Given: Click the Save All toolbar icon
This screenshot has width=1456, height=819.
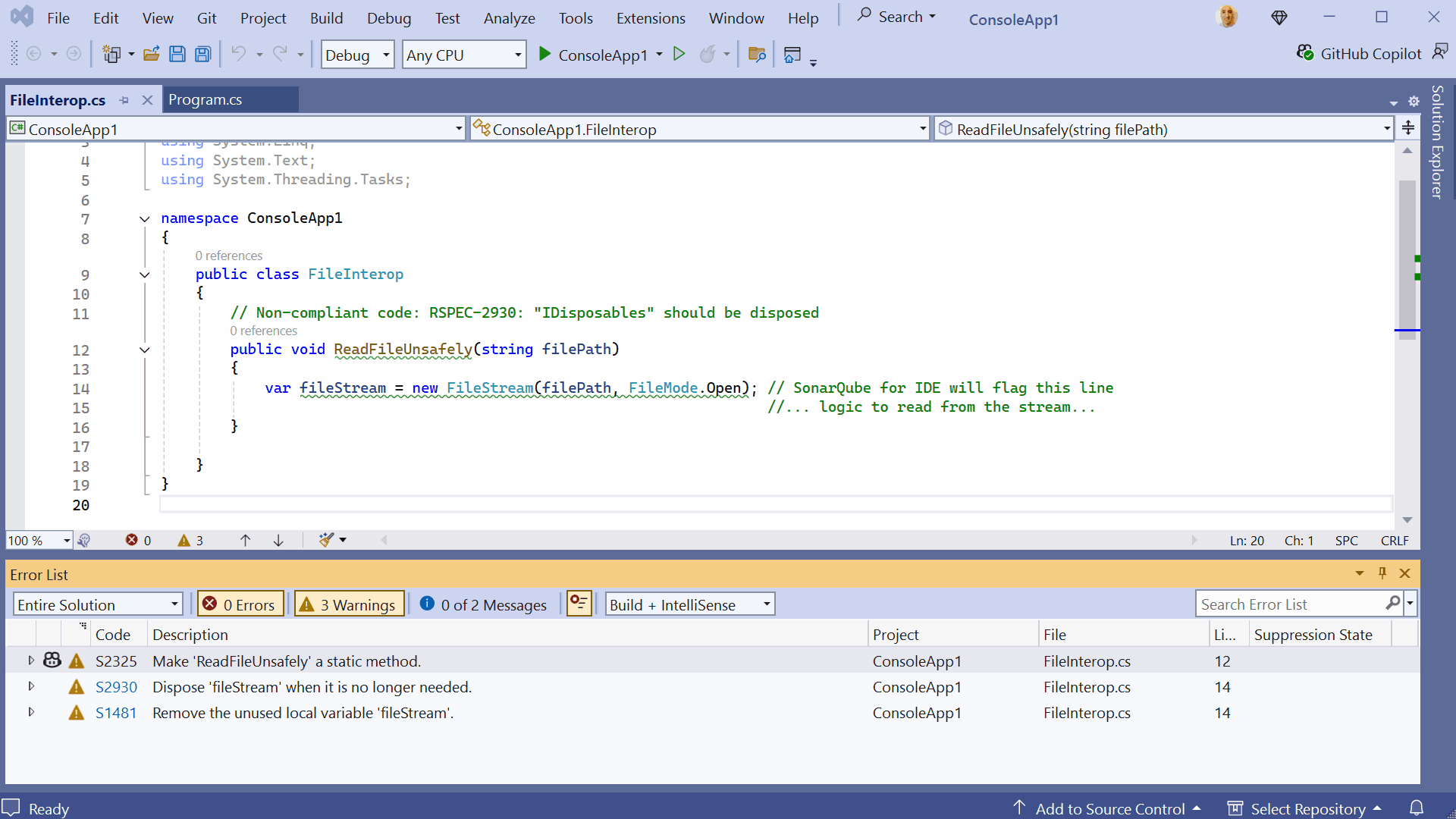Looking at the screenshot, I should [202, 54].
